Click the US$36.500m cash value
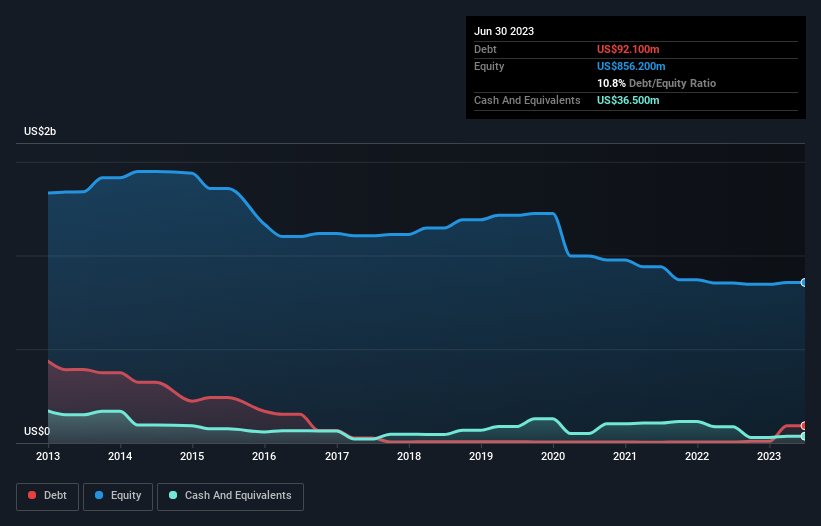 pos(628,100)
